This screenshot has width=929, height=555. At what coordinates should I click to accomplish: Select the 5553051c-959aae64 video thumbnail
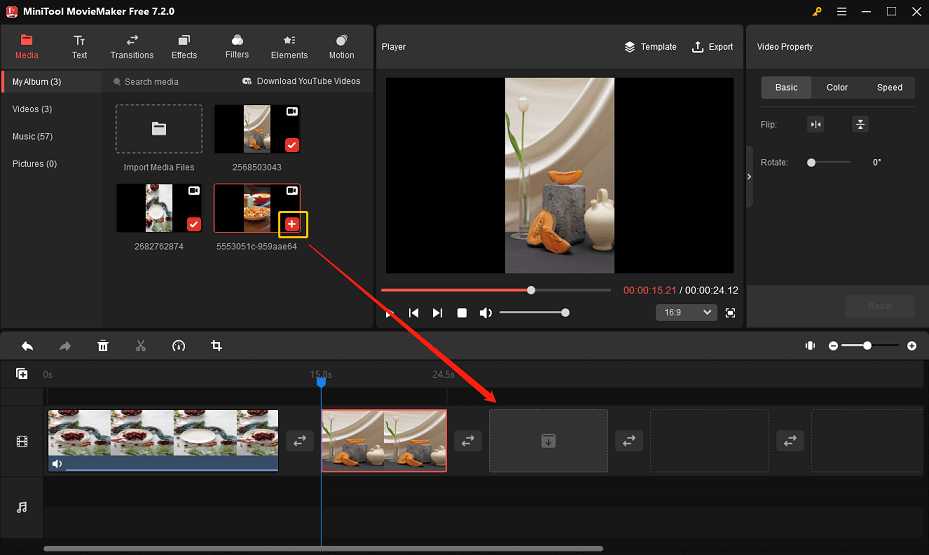pos(257,208)
